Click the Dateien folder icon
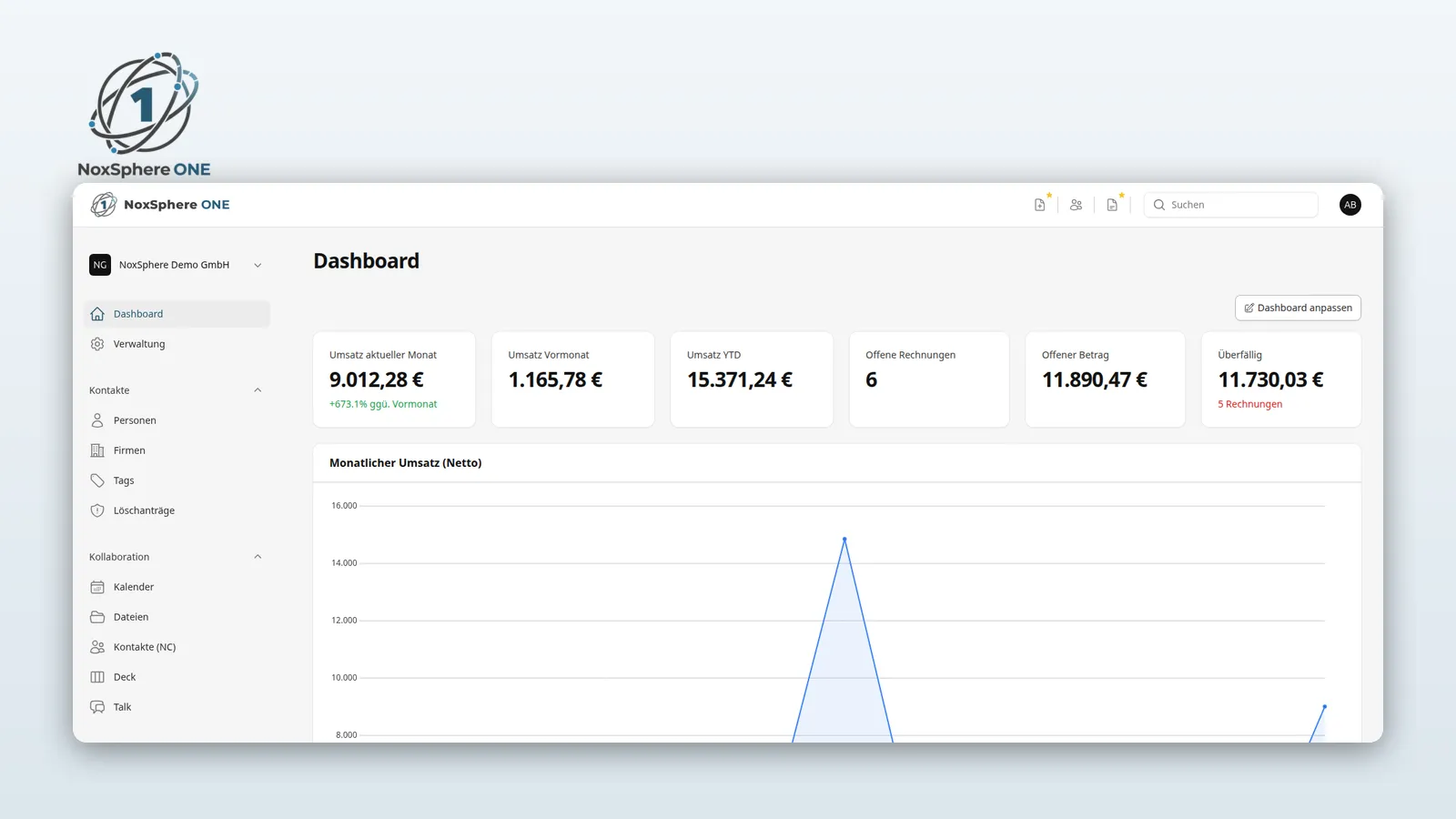The width and height of the screenshot is (1456, 819). point(97,617)
